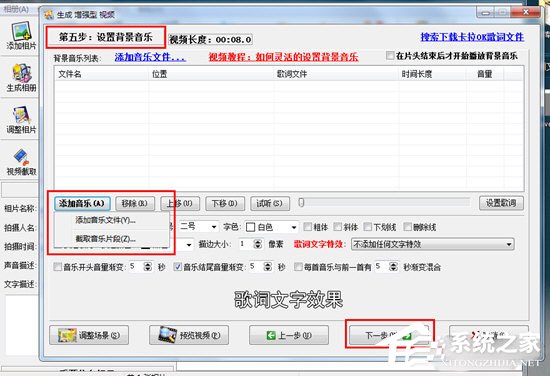
Task: Click the 调整相片 icon in sidebar
Action: 21,115
